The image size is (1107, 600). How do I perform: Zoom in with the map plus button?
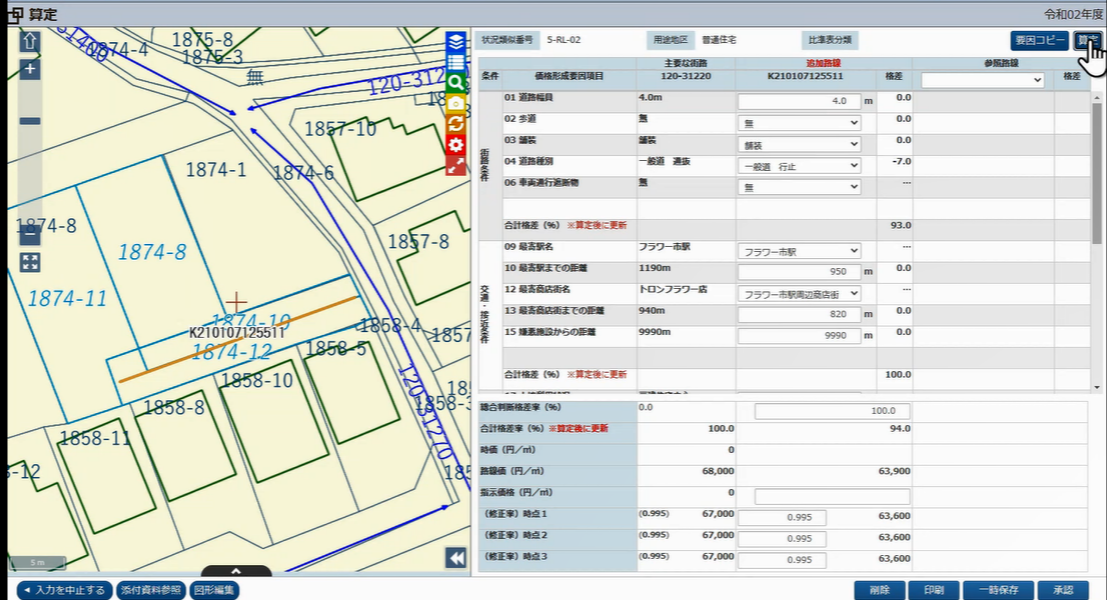(x=30, y=69)
